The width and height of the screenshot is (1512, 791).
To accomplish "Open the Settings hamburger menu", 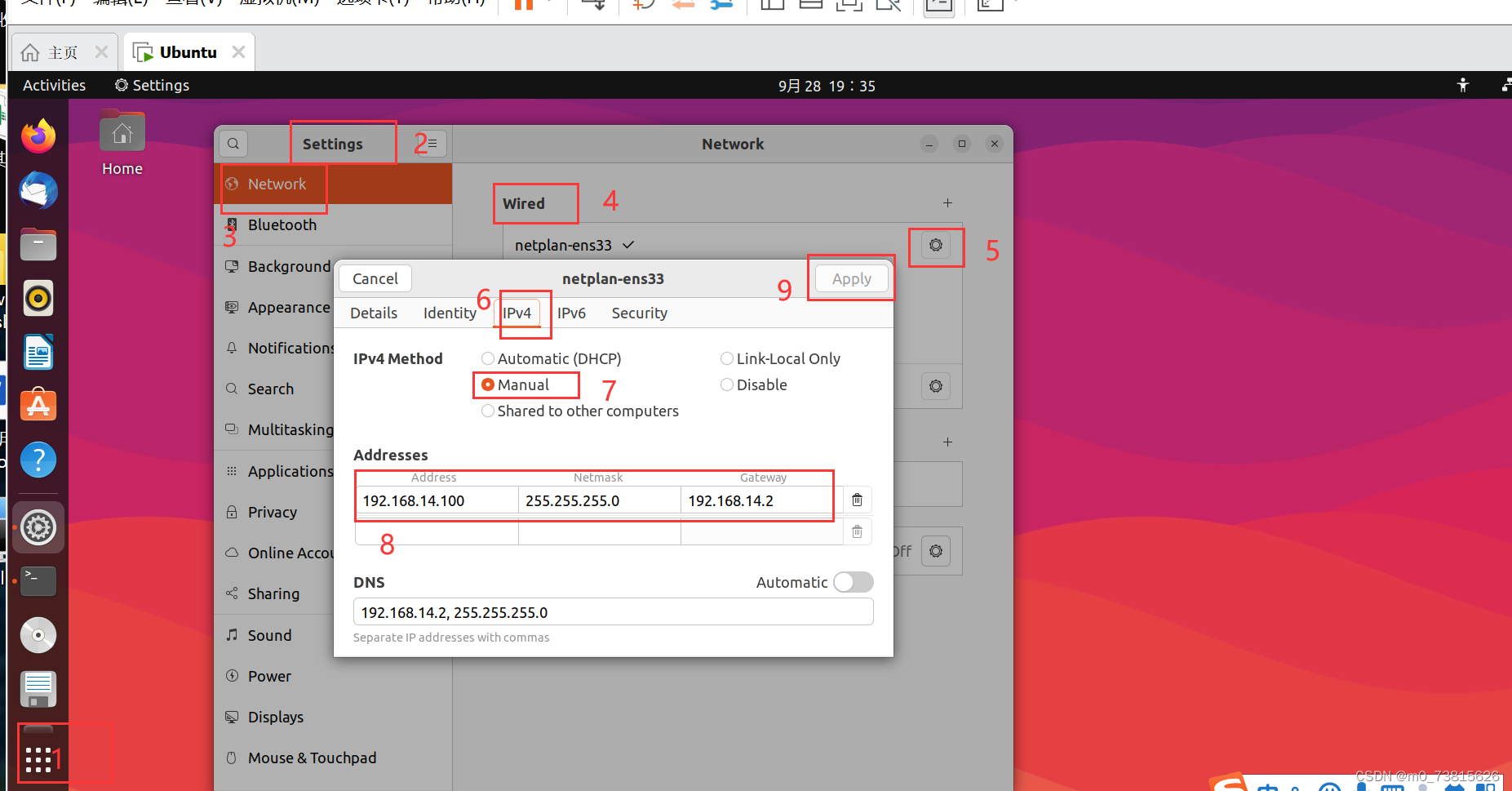I will pyautogui.click(x=433, y=143).
